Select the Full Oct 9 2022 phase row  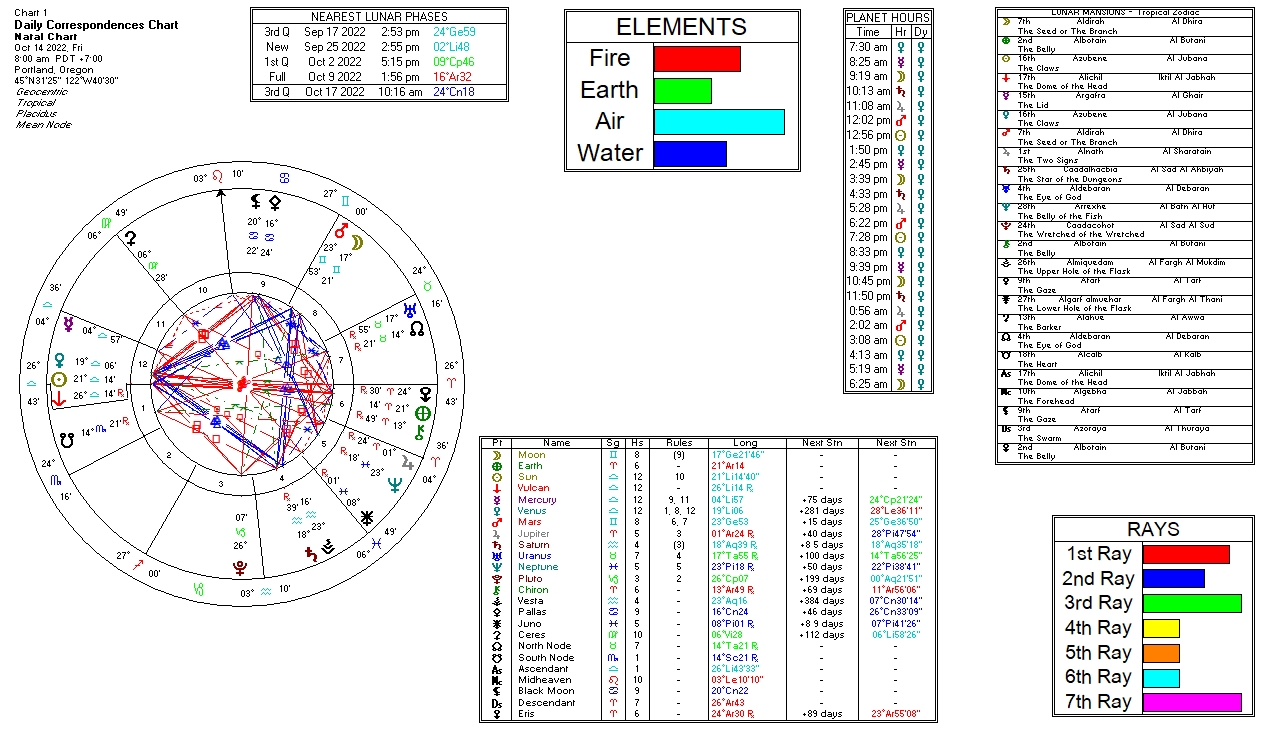379,76
